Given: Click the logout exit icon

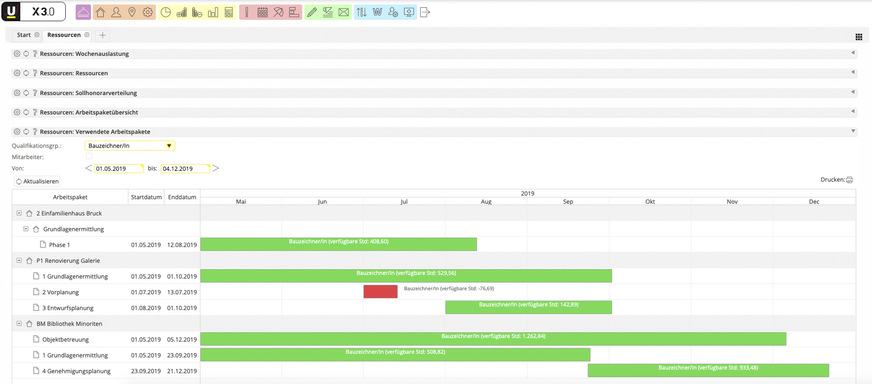Looking at the screenshot, I should coord(425,12).
